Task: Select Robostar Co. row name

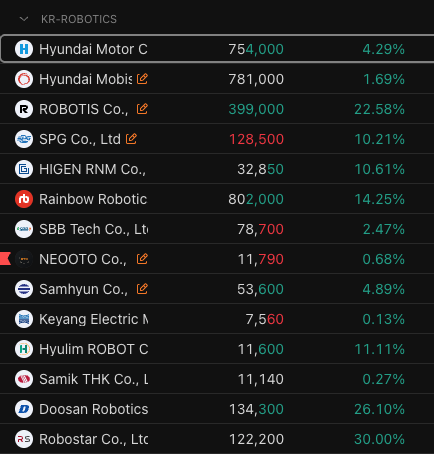Action: point(94,439)
